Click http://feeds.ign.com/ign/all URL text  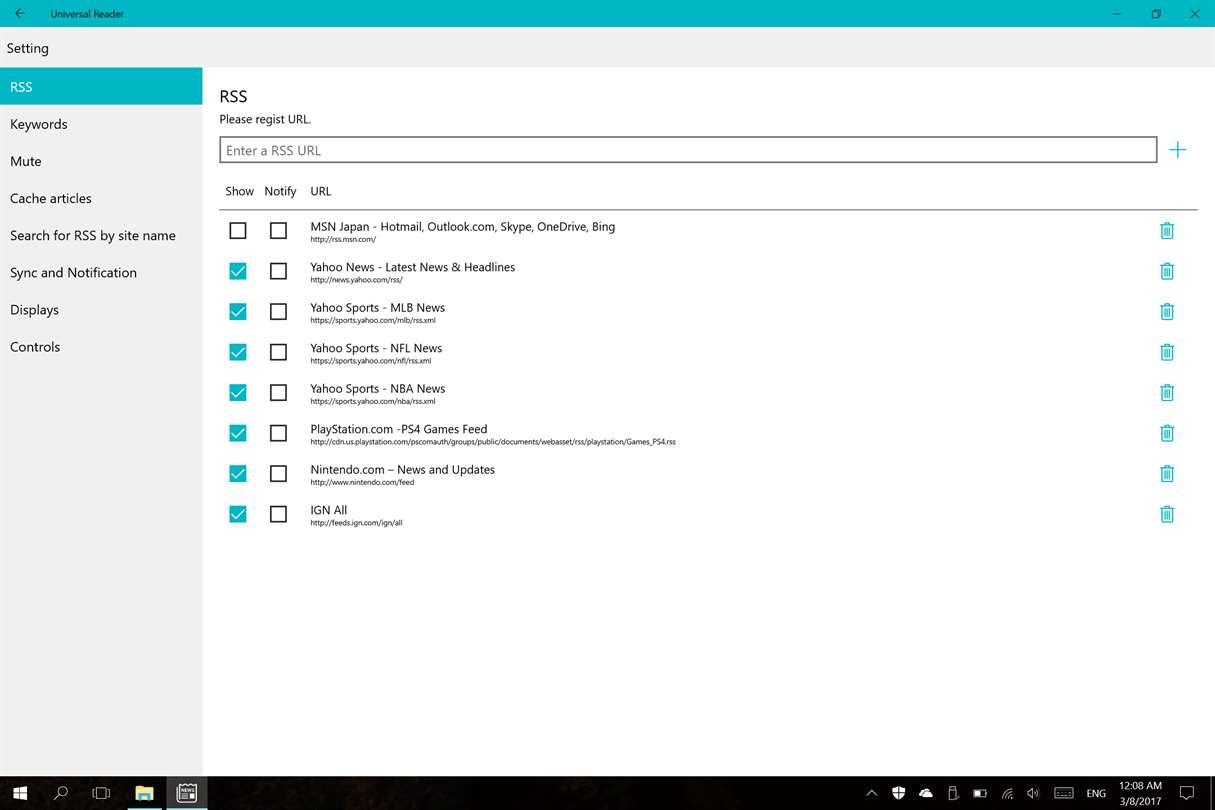356,523
